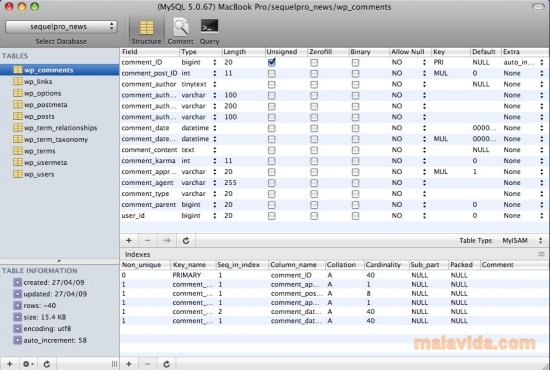Click the PRI key cell of comment_ID
This screenshot has height=370, width=550.
click(438, 62)
